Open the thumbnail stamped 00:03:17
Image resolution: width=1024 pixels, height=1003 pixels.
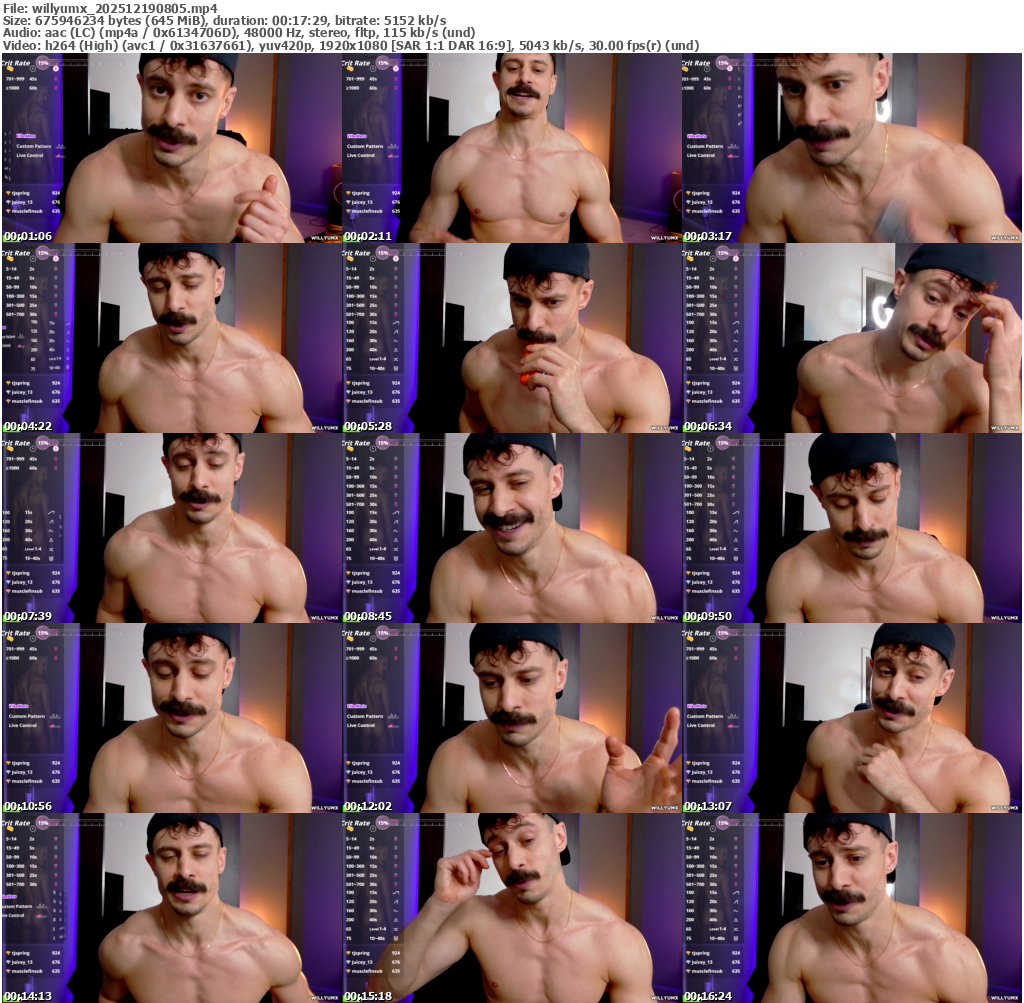(852, 148)
